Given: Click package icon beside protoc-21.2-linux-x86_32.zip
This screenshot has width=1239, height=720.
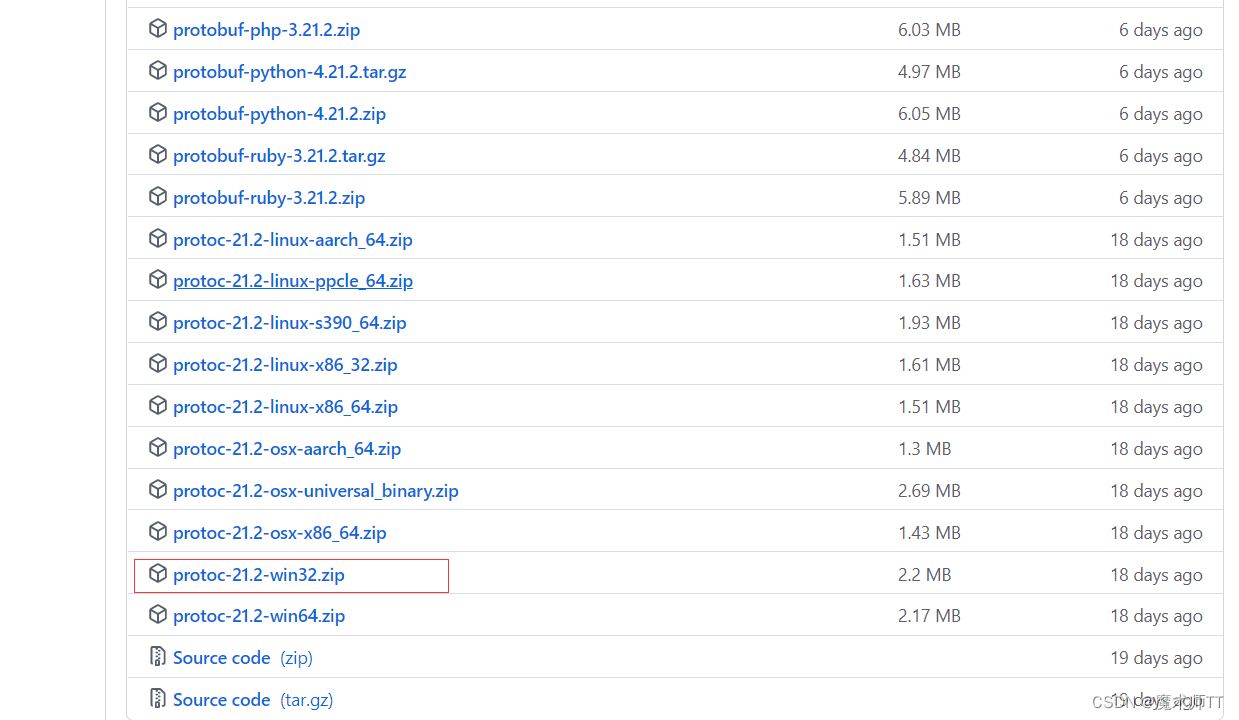Looking at the screenshot, I should point(157,364).
